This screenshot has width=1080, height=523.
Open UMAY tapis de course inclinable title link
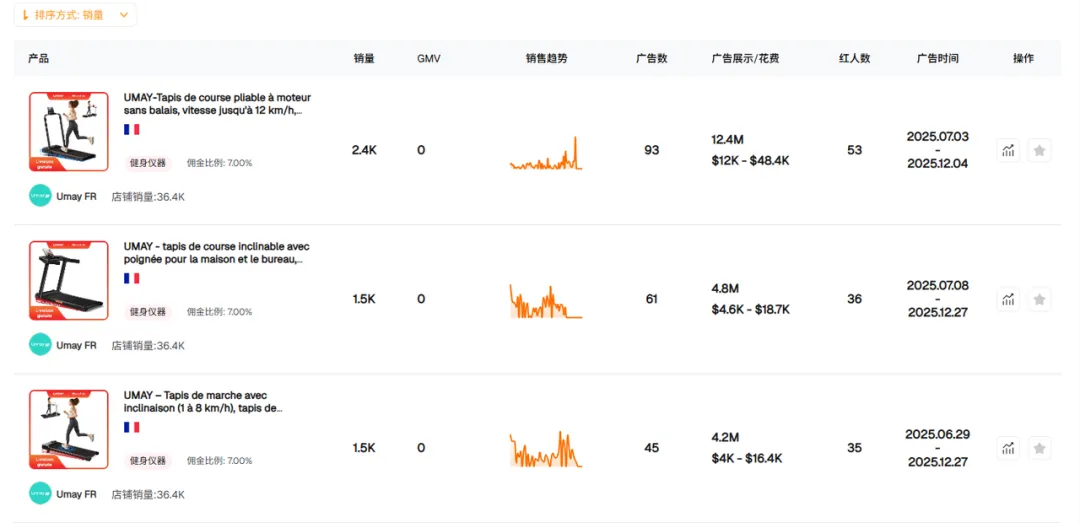tap(217, 252)
